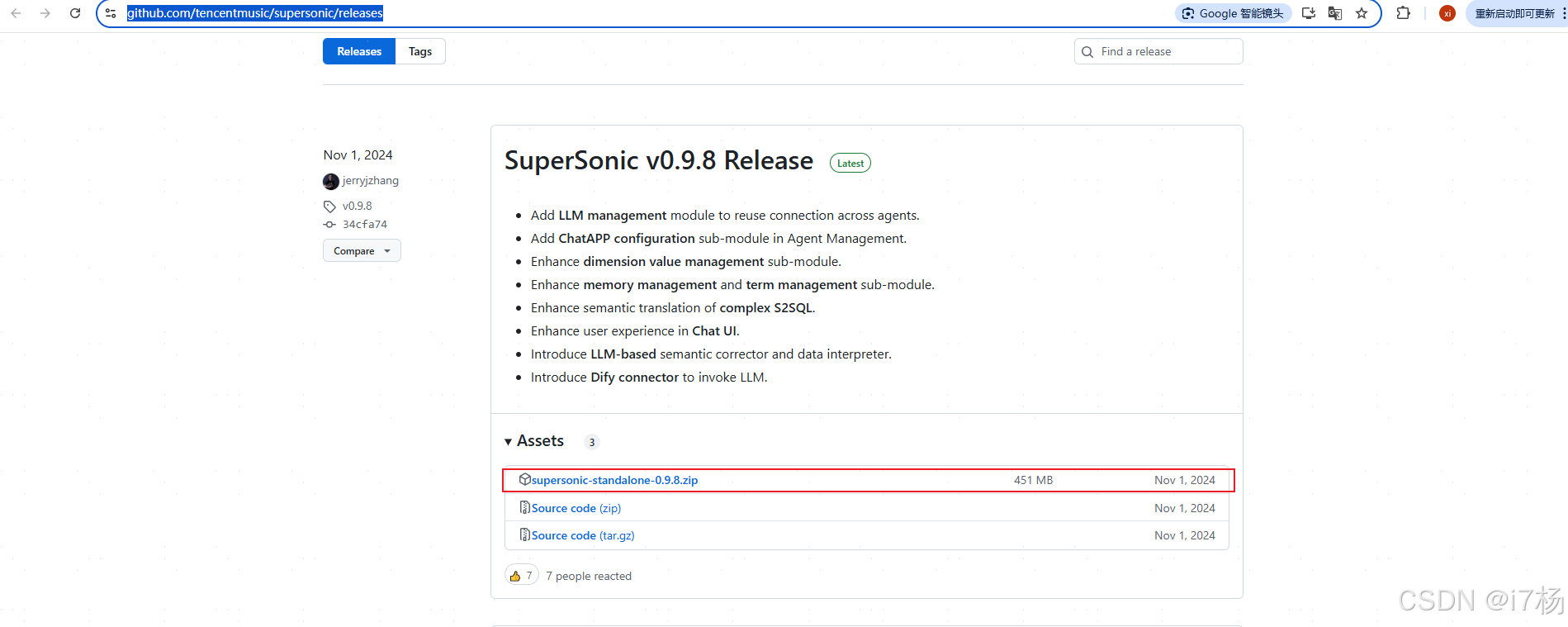The image size is (1568, 627).
Task: Open the SuperSonic v0.9.8 Release title
Action: 659,160
